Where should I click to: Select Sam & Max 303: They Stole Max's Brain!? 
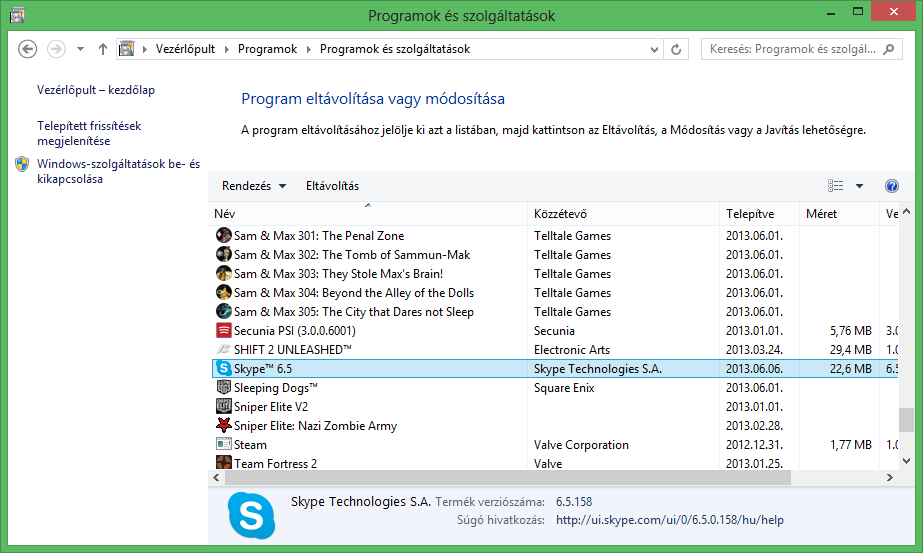click(x=338, y=273)
